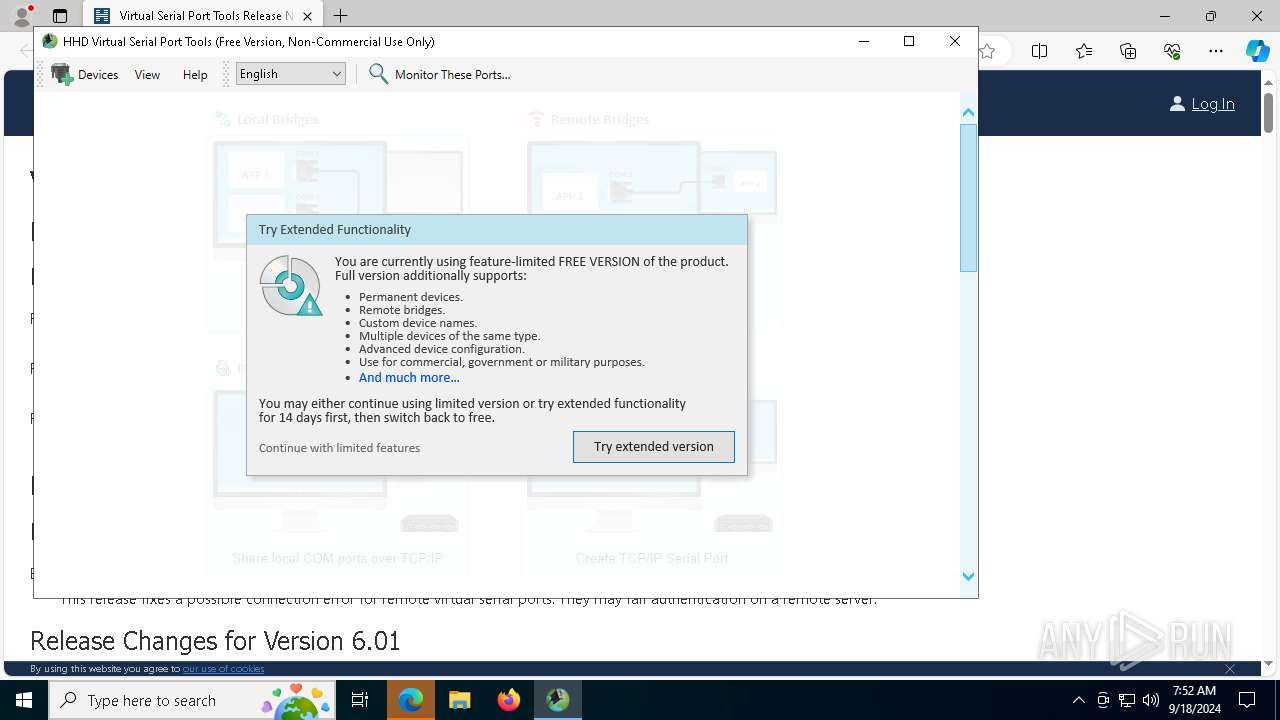Open Task View on the taskbar

click(360, 700)
